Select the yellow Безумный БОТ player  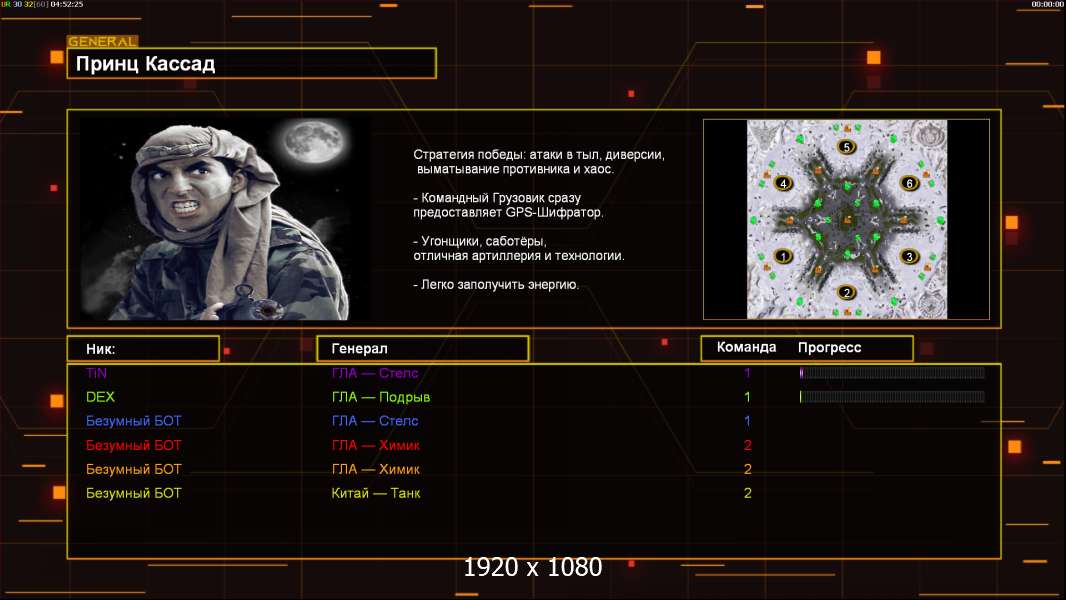click(133, 493)
